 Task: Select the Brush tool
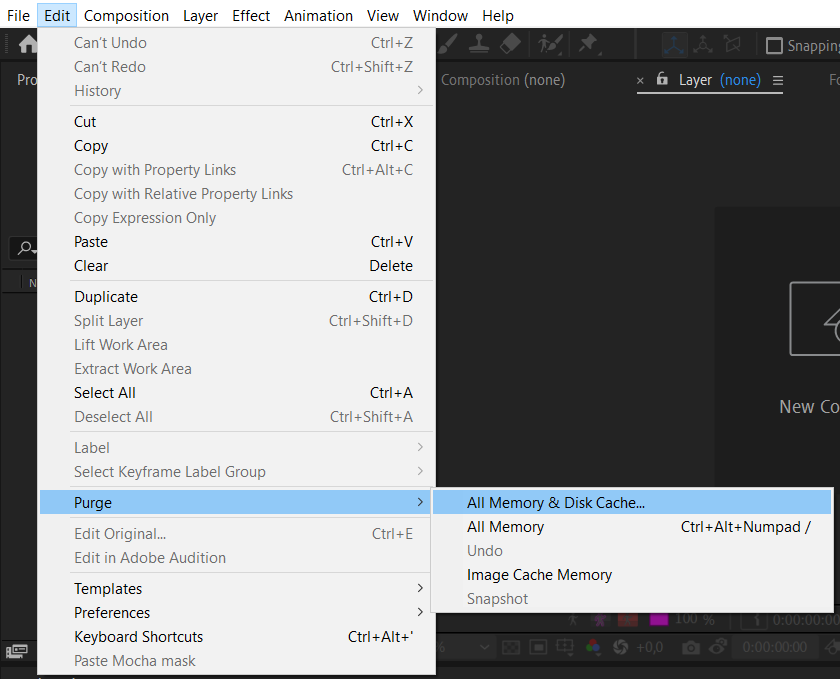pyautogui.click(x=447, y=44)
